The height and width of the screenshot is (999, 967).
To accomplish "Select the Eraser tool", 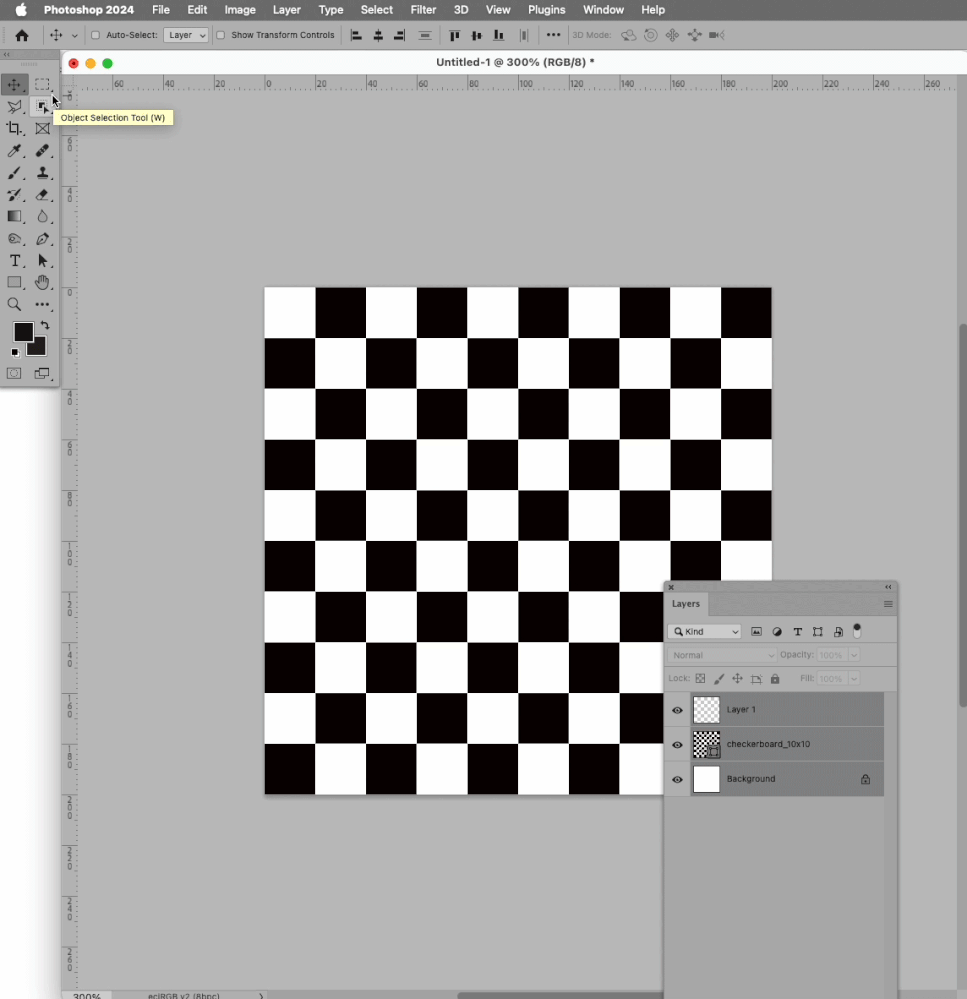I will coord(42,195).
